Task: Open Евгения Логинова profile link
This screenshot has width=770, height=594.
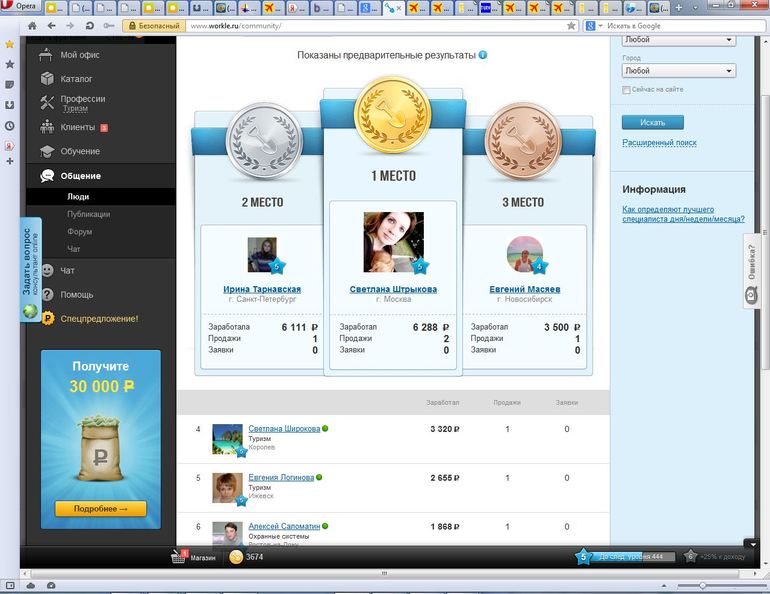Action: pos(281,477)
